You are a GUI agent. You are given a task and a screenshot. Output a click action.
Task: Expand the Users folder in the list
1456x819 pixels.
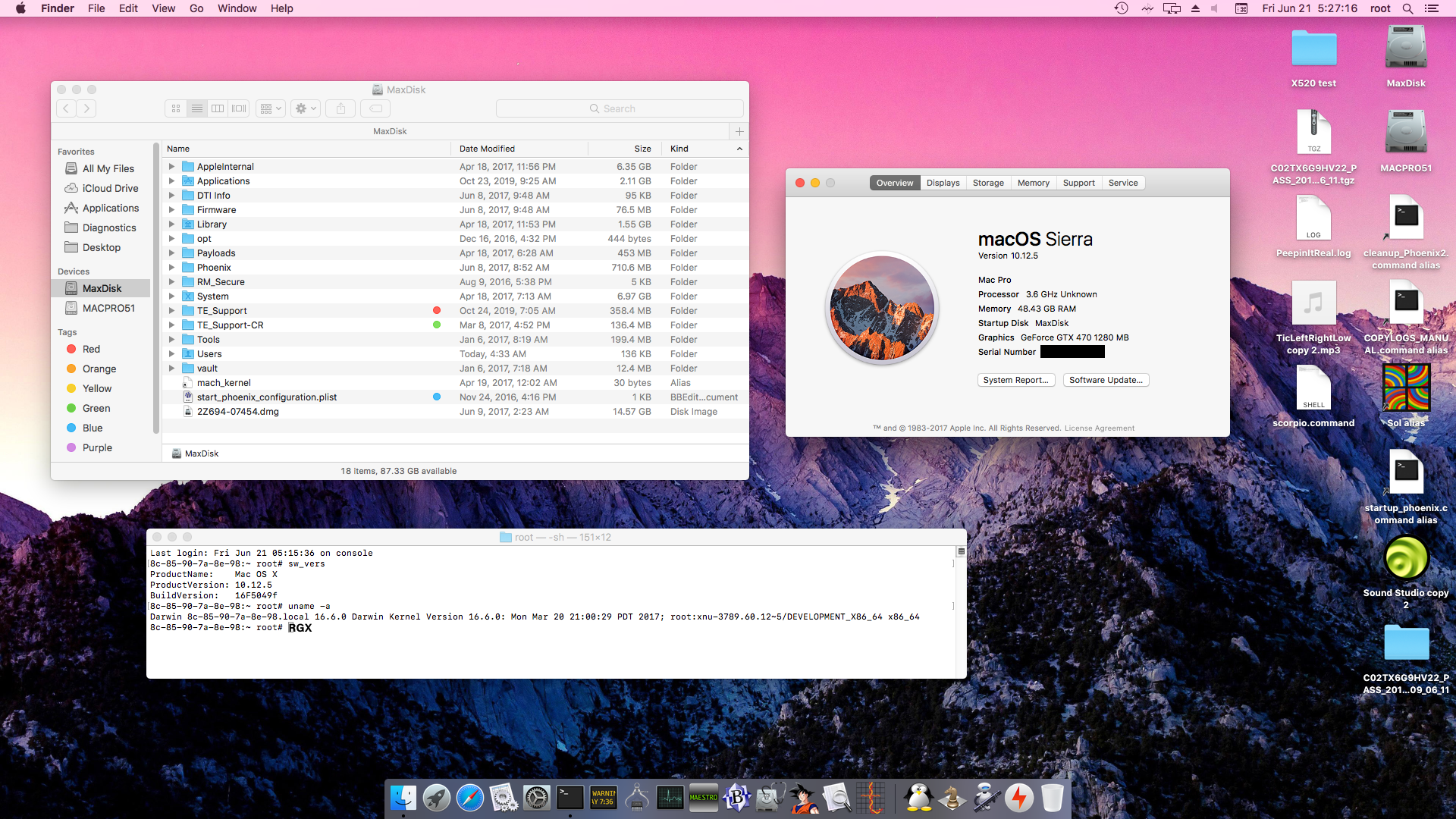(171, 354)
